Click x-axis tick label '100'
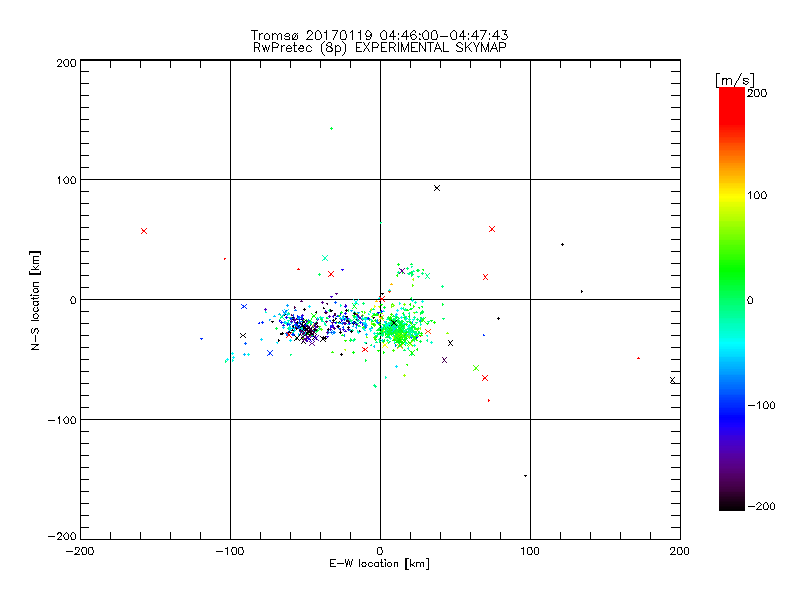 click(x=530, y=551)
